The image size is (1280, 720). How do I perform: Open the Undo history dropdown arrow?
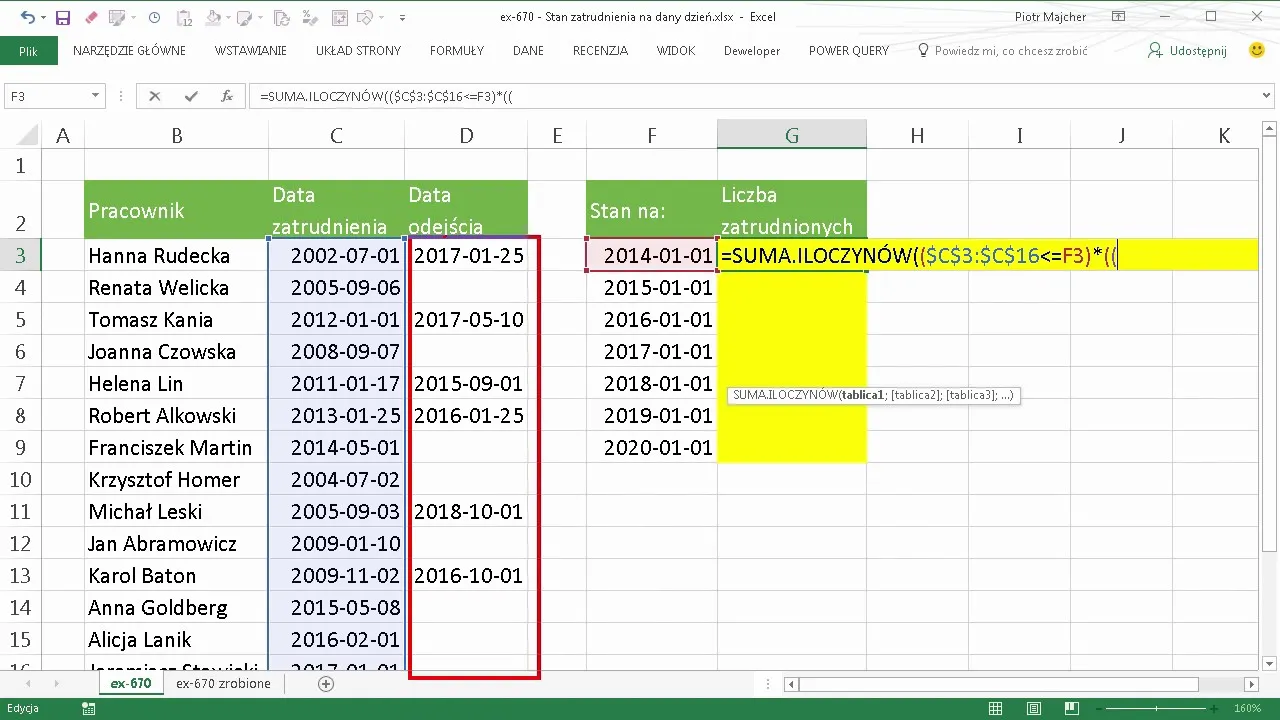(x=42, y=17)
